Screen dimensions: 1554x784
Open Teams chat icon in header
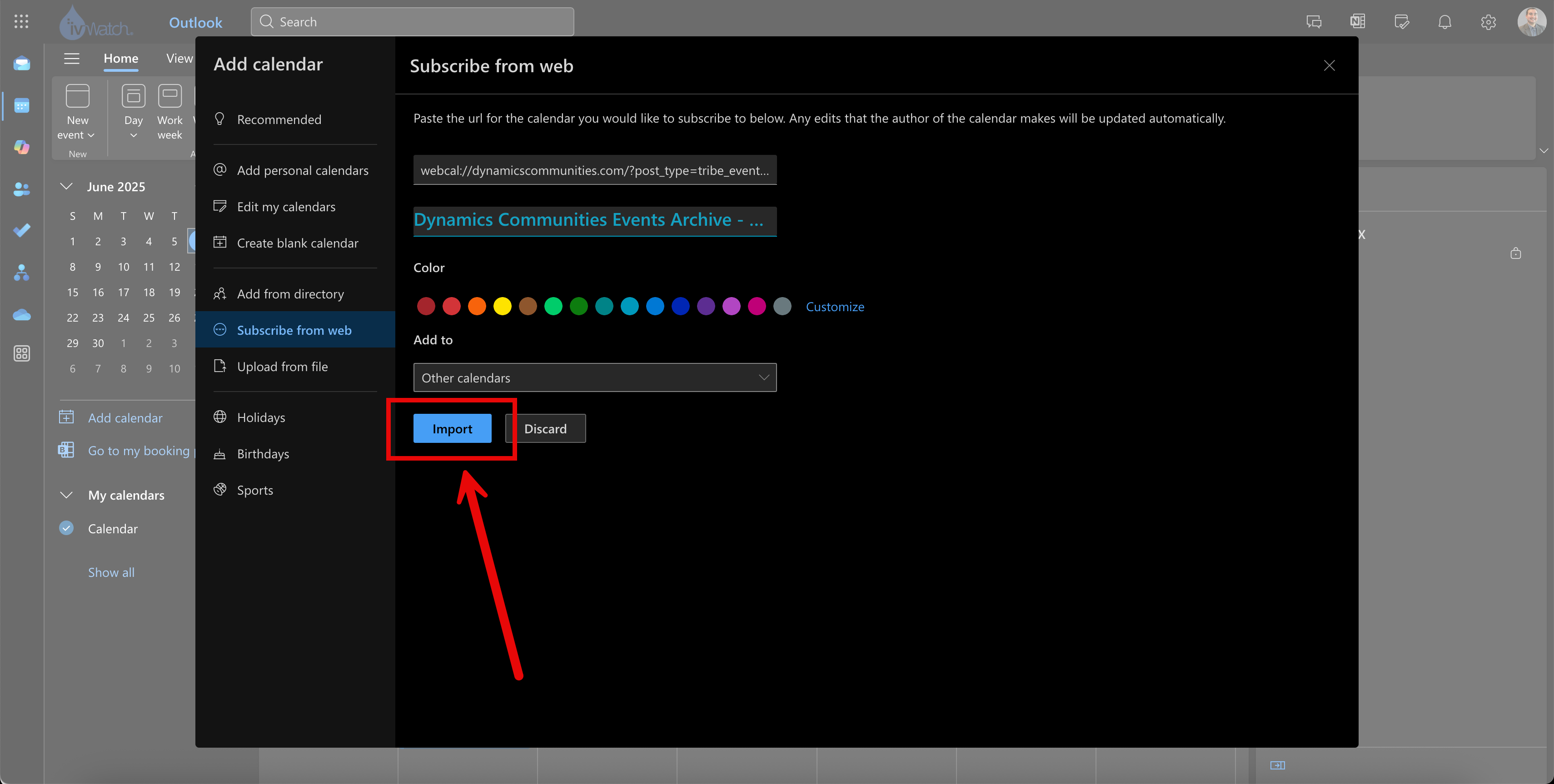[1314, 22]
